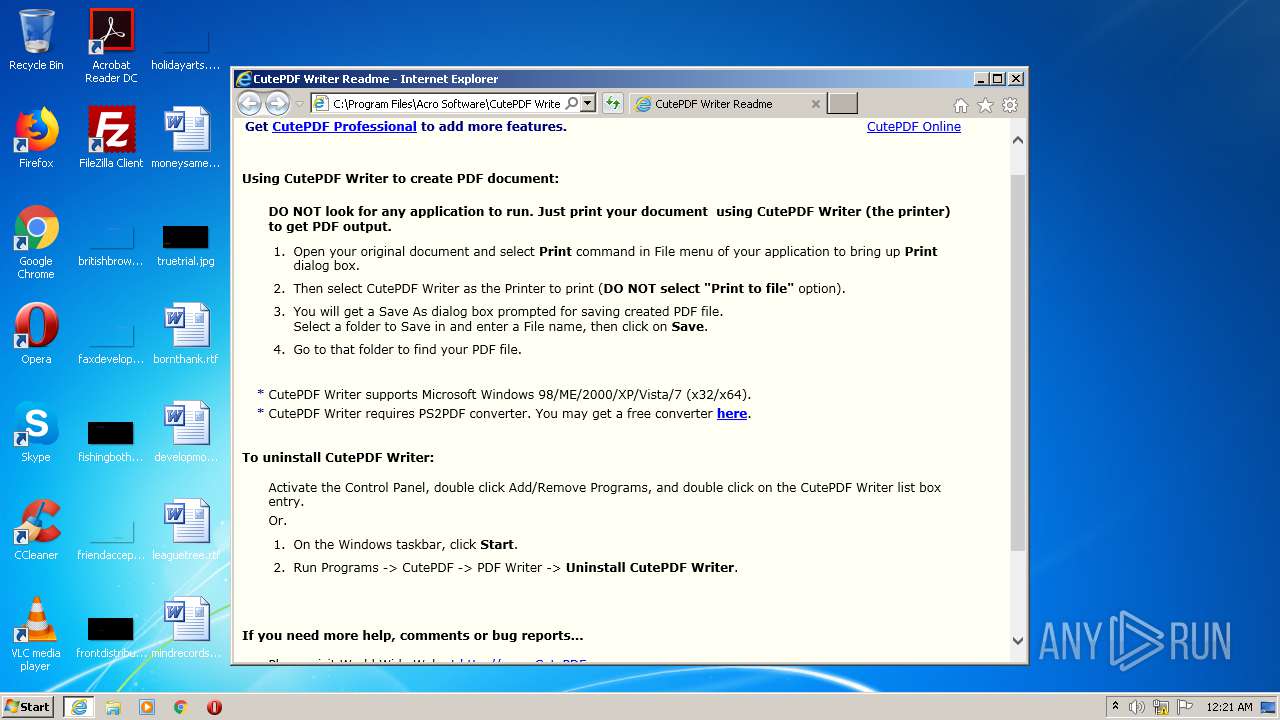The width and height of the screenshot is (1280, 720).
Task: Click the volume speaker tray icon
Action: coord(1137,707)
